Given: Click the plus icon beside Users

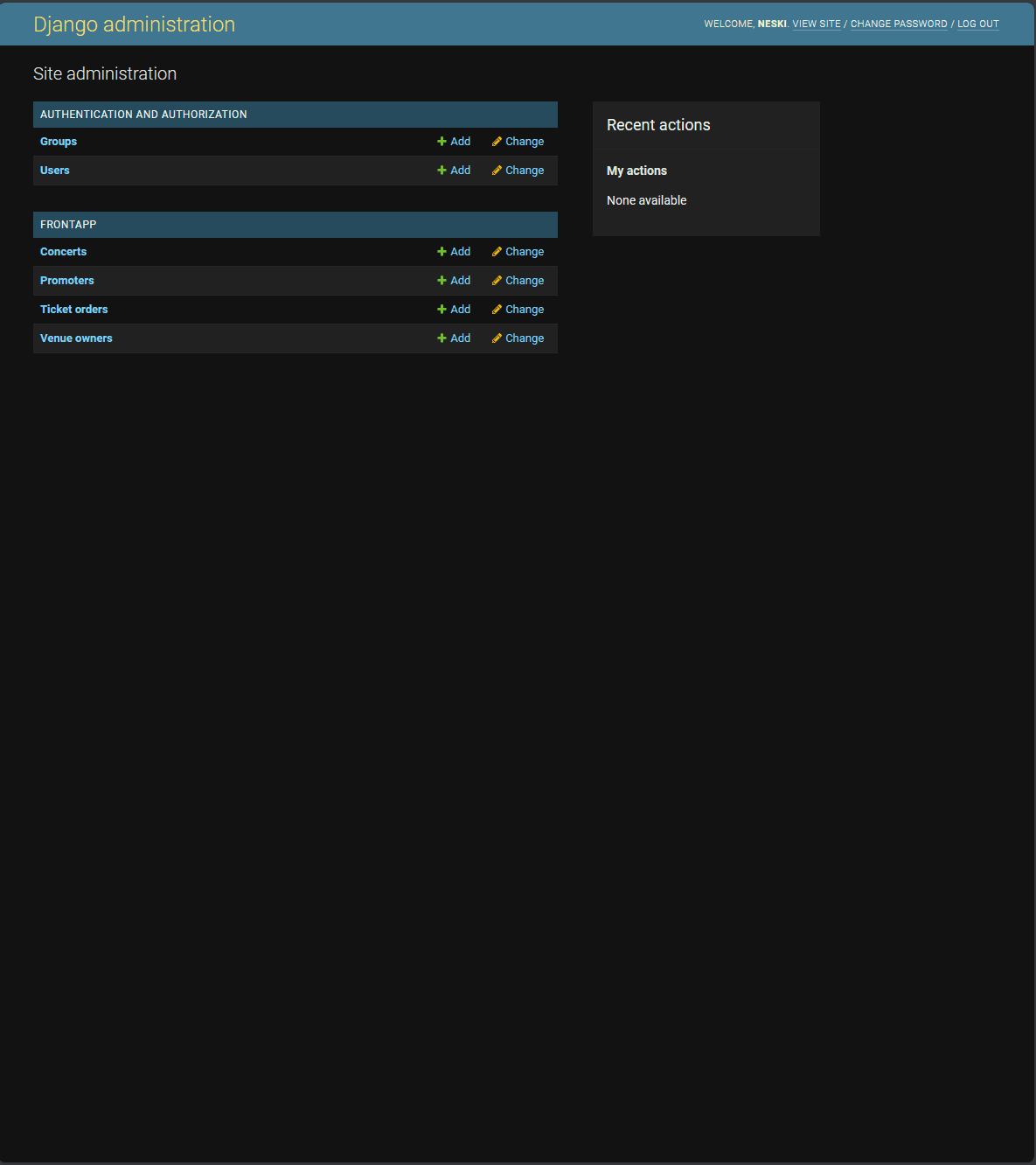Looking at the screenshot, I should (441, 170).
